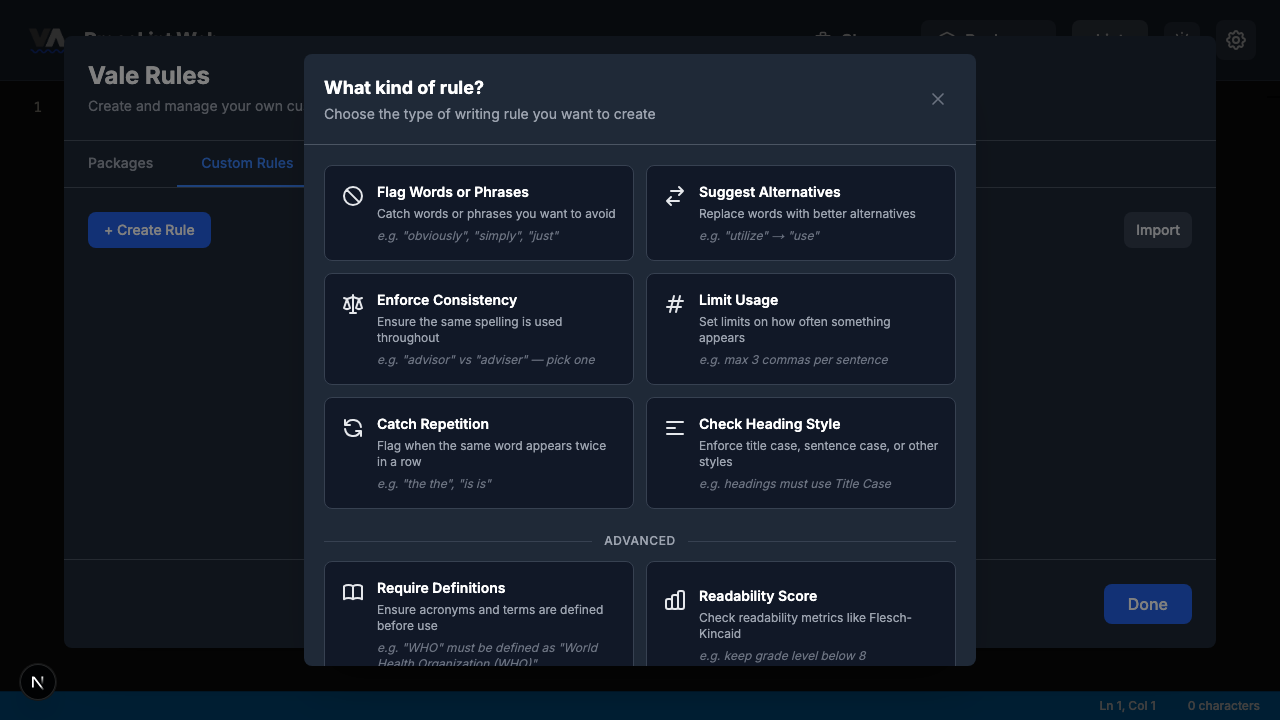Close the rule type dialog

click(938, 99)
